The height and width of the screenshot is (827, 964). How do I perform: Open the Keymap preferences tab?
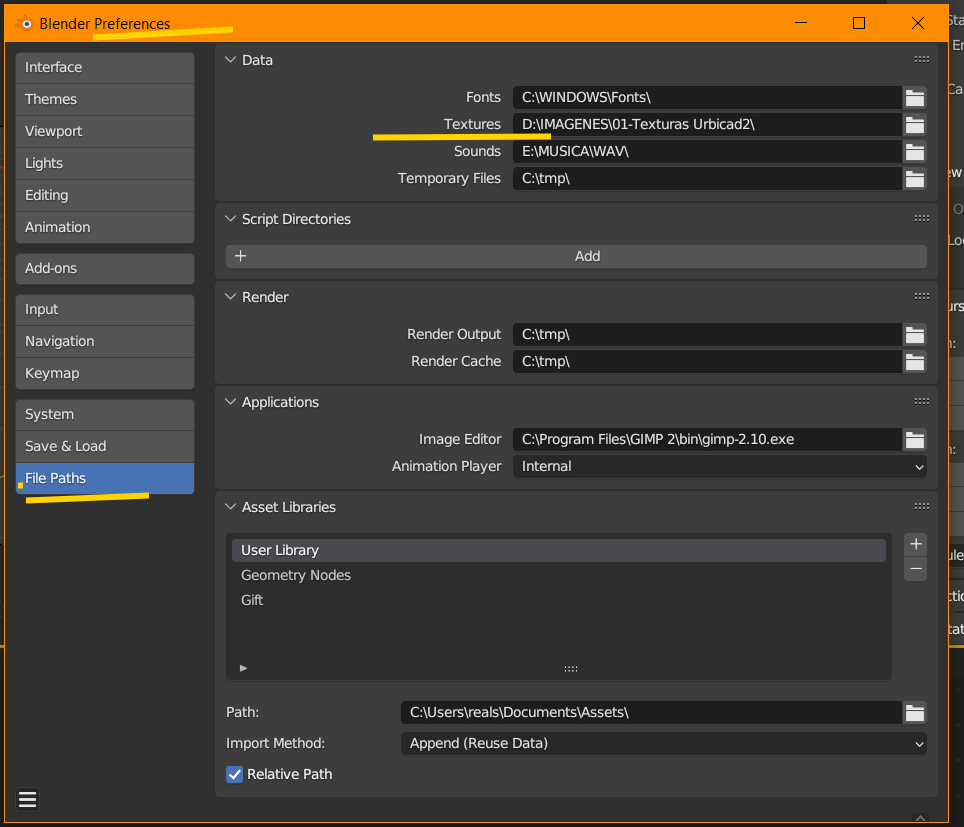pos(105,373)
